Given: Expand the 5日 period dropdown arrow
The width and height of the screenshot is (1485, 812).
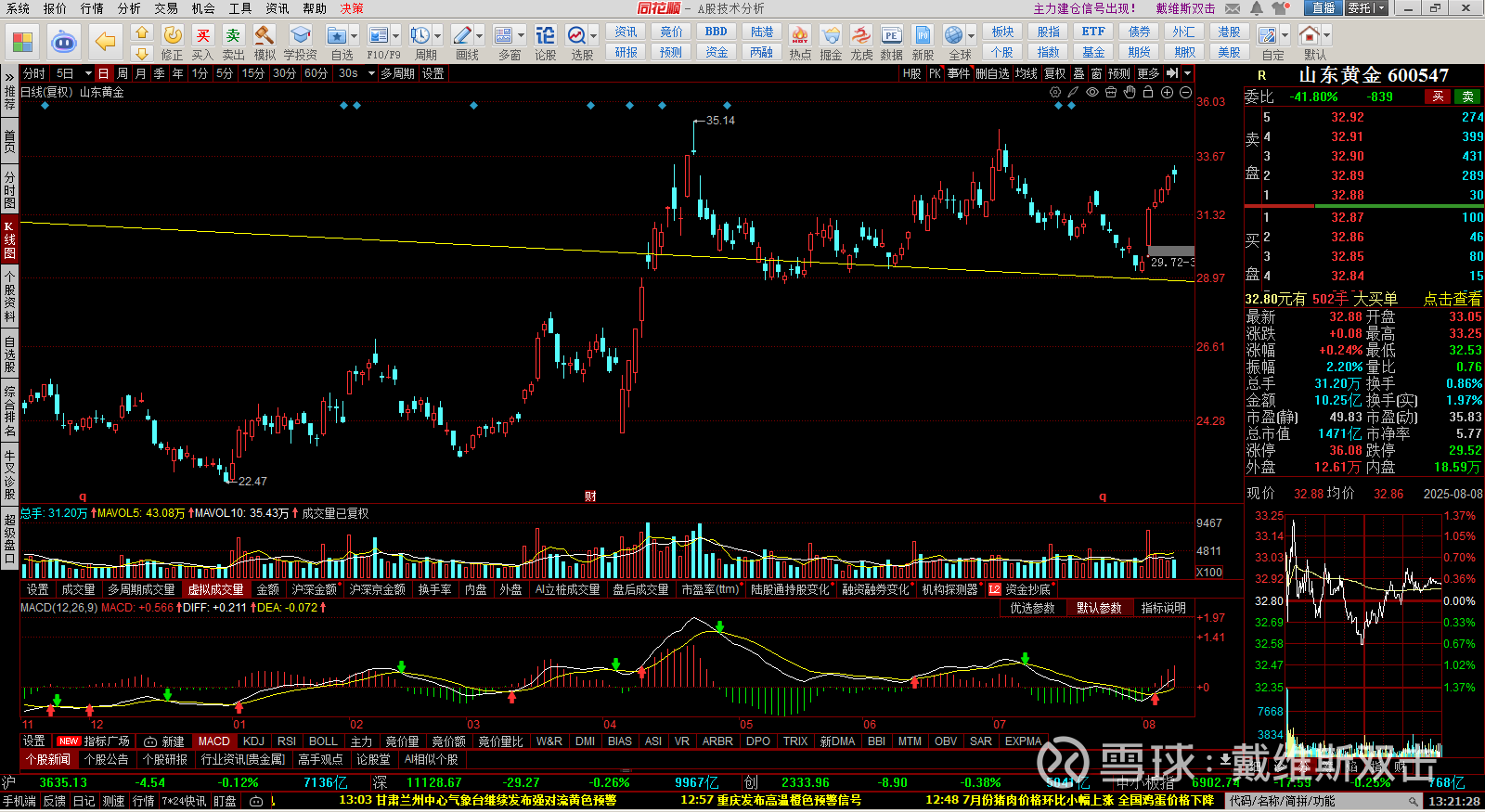Looking at the screenshot, I should pyautogui.click(x=88, y=73).
